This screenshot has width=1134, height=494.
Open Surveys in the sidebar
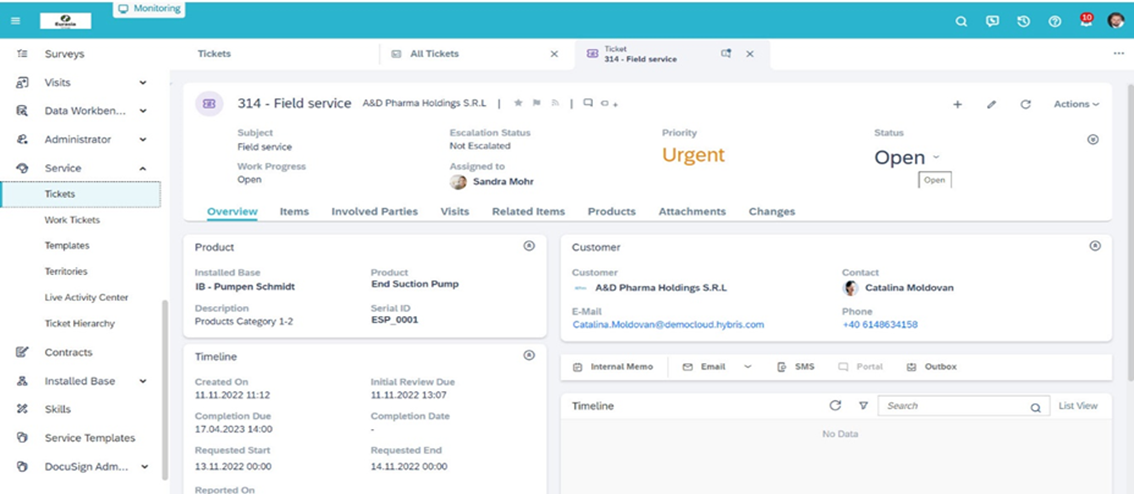64,54
